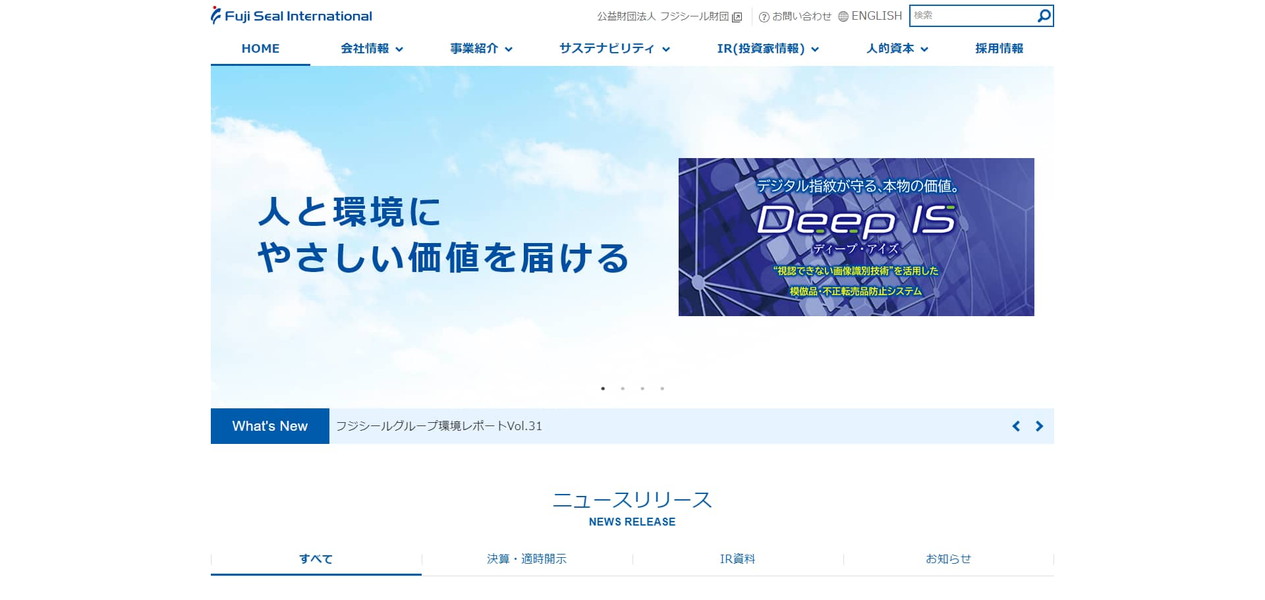The image size is (1265, 600).
Task: Click the 人と環境にやさしい価値を届ける slogan text
Action: click(444, 235)
